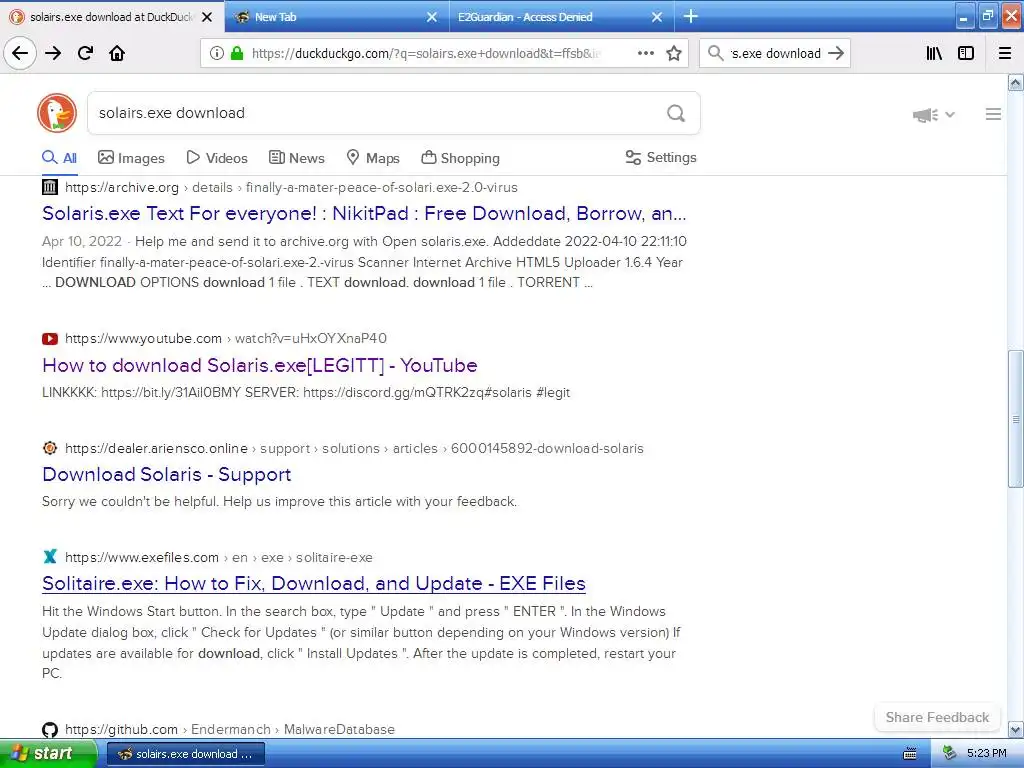Open Solaris.exe Text For everyone result

pos(364,214)
